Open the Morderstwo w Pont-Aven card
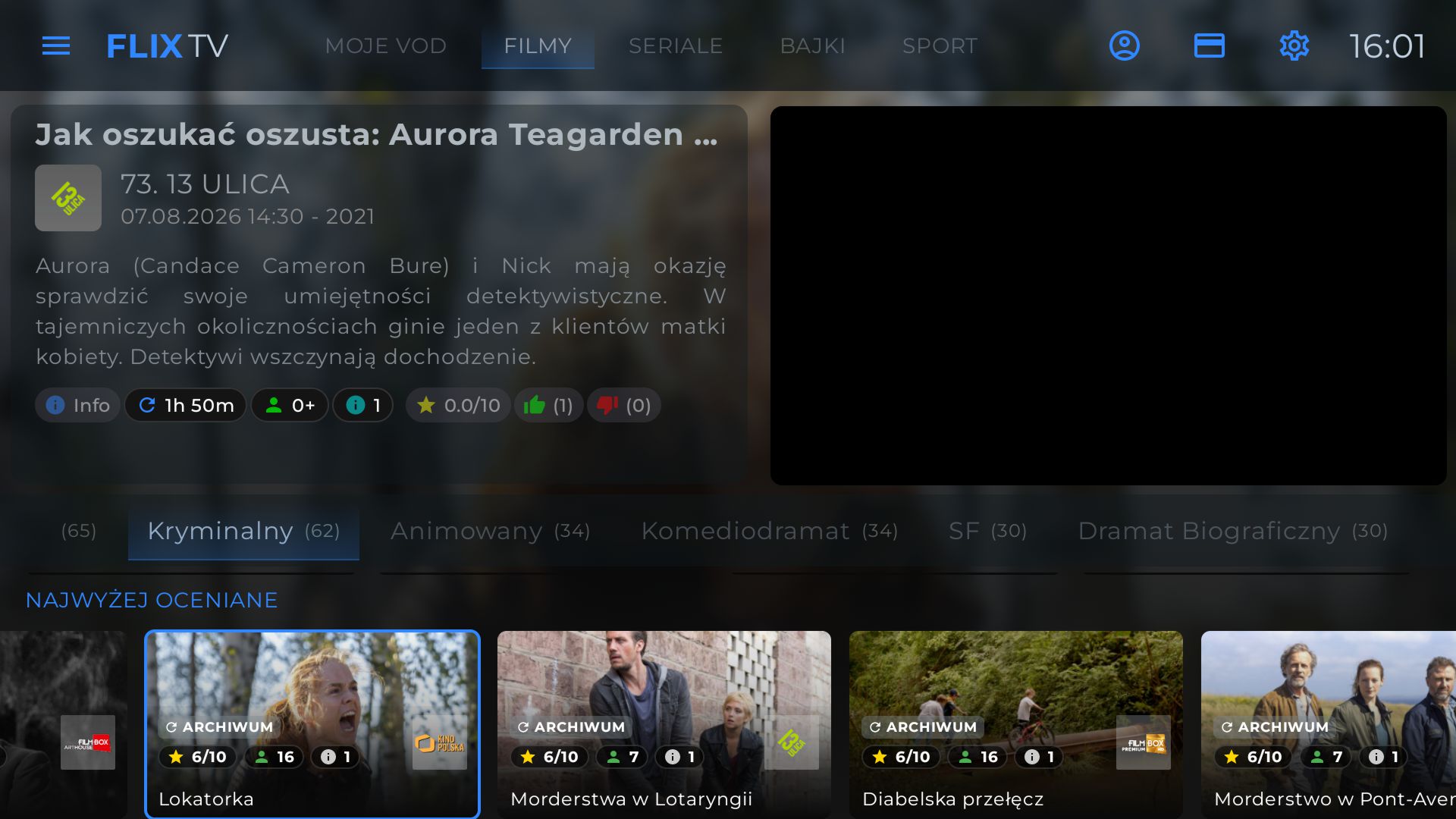 click(x=1329, y=725)
